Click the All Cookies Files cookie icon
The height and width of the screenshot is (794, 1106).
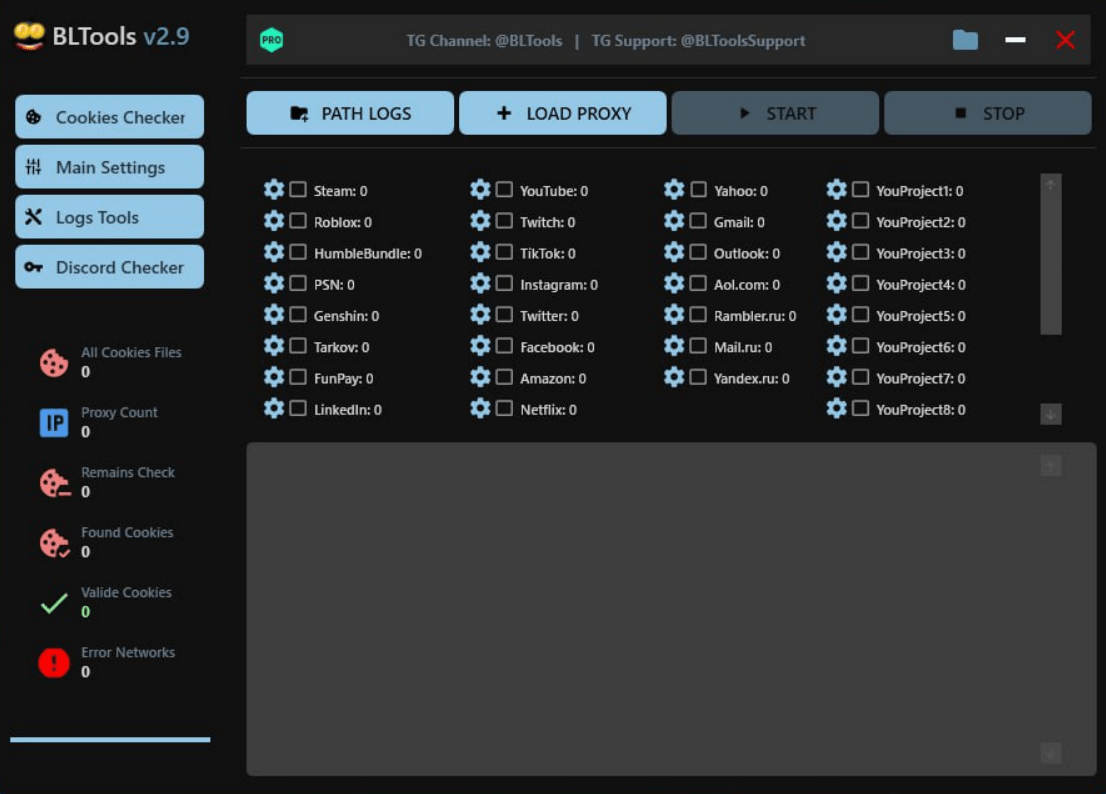tap(54, 362)
